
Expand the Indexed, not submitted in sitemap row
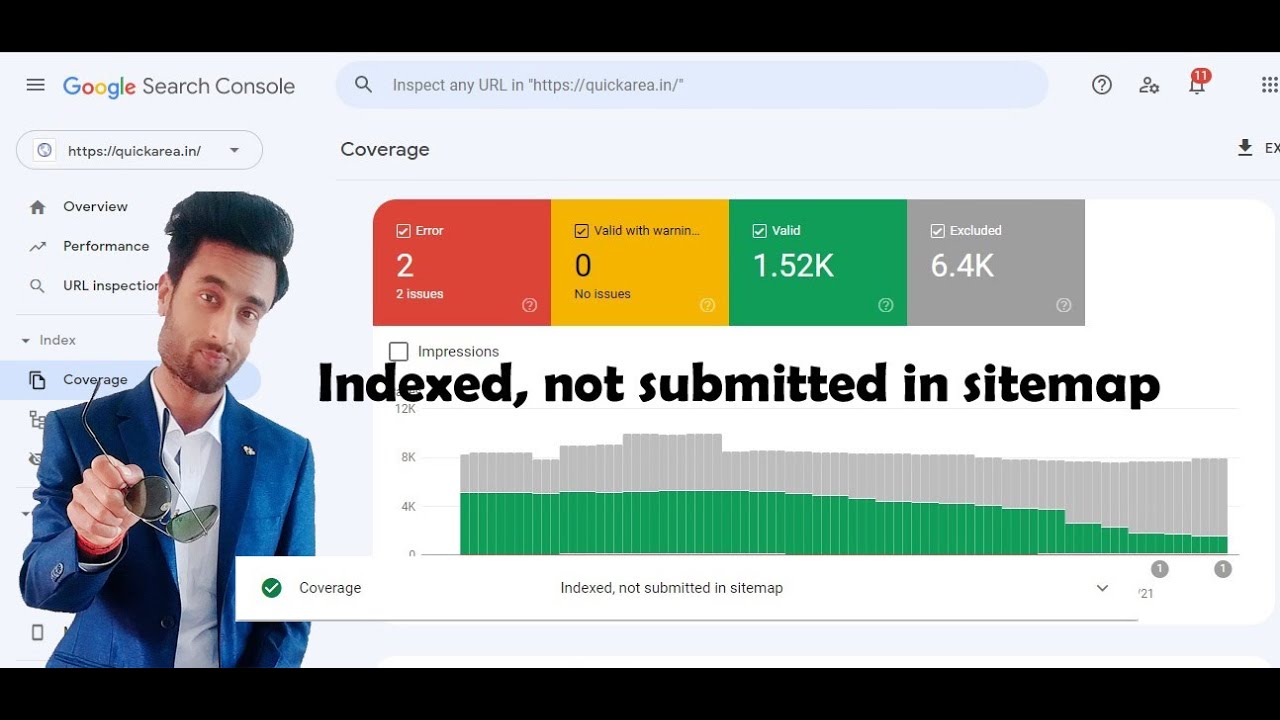click(x=1101, y=587)
